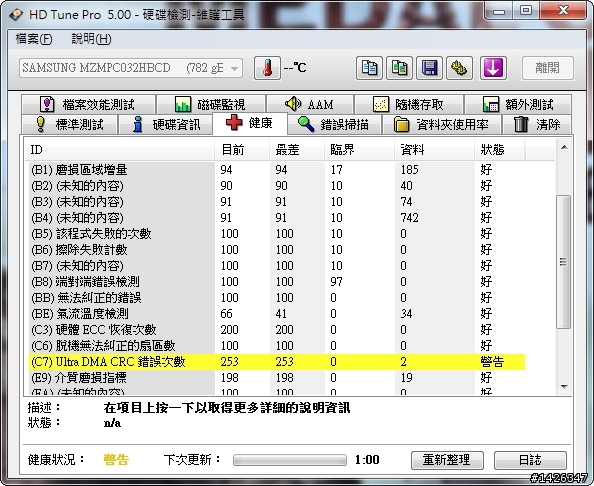Click the purple down-arrow icon
This screenshot has width=594, height=486.
coord(493,68)
